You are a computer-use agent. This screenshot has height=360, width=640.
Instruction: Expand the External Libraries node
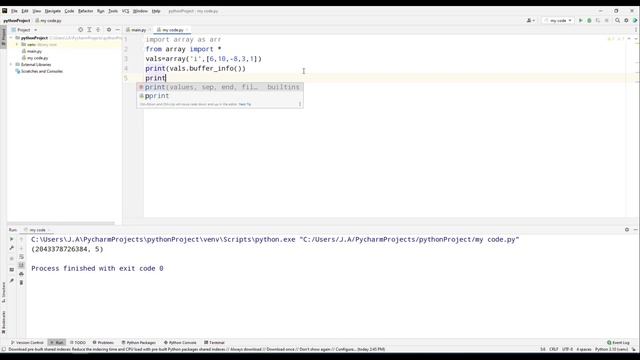tap(11, 64)
